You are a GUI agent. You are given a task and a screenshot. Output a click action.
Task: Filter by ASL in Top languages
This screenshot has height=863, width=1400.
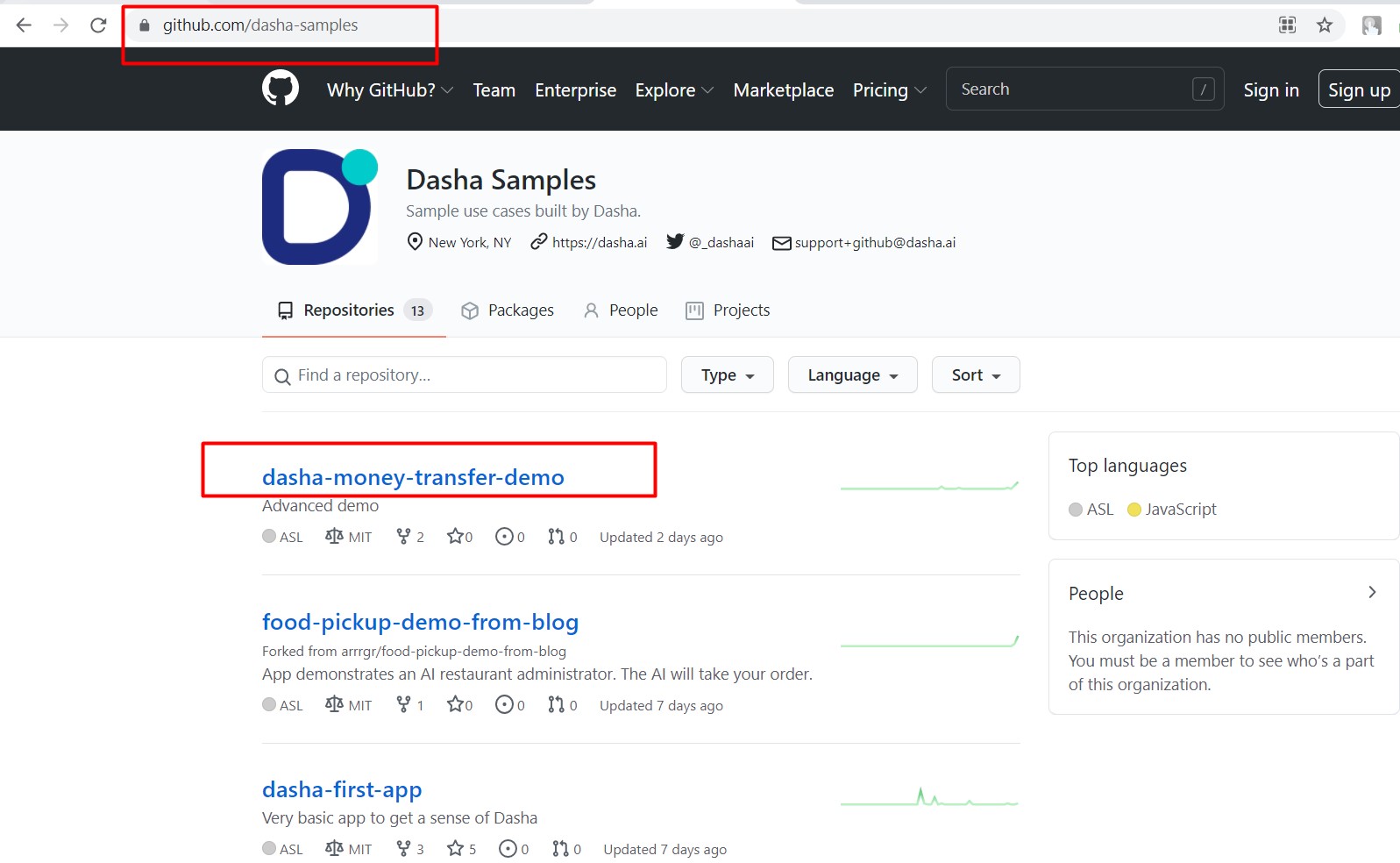1091,510
